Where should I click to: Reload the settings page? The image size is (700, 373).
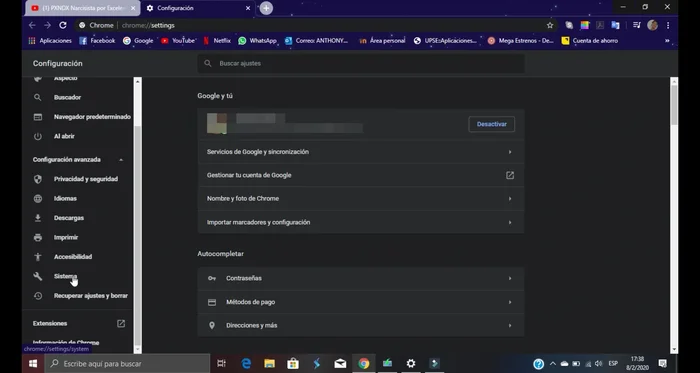(x=63, y=25)
